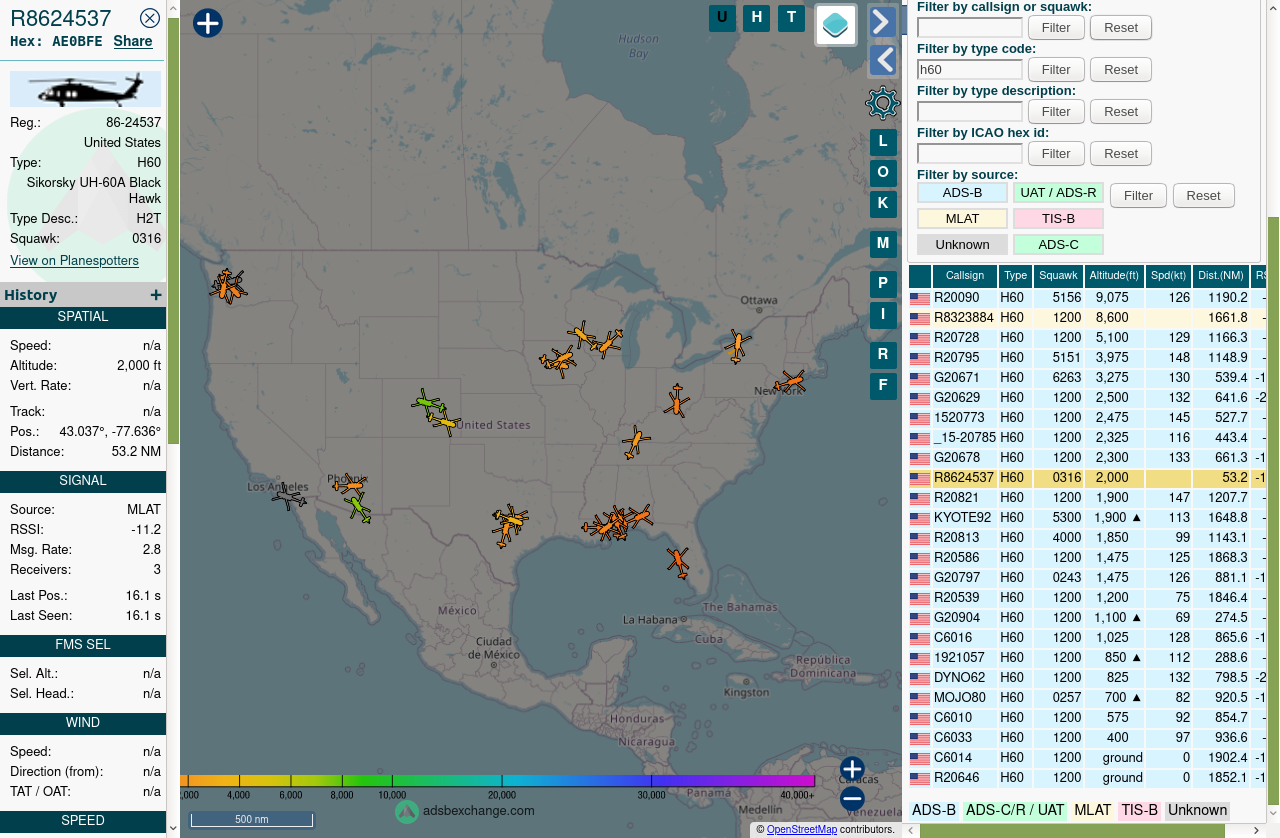1280x838 pixels.
Task: Open the settings gear icon
Action: 882,102
